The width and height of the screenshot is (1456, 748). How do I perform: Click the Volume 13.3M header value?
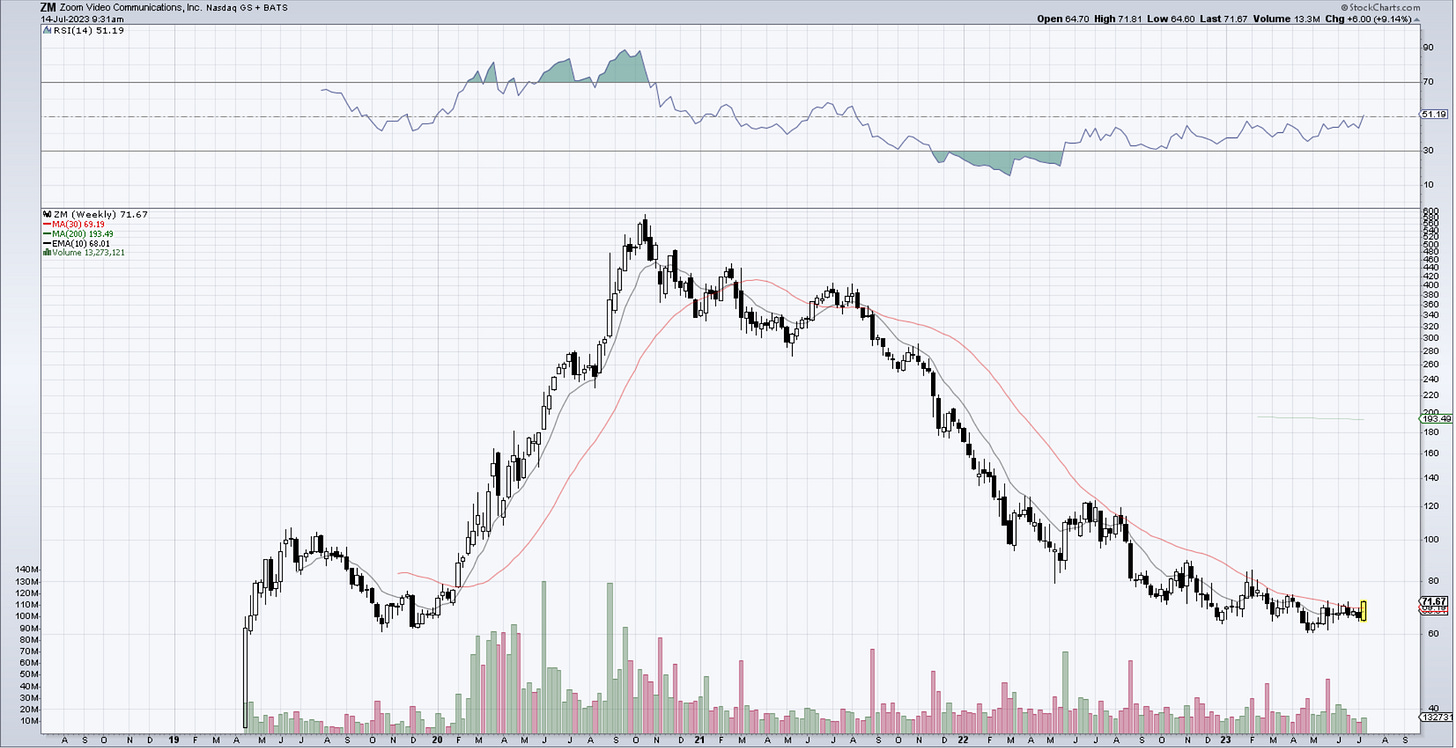1289,19
